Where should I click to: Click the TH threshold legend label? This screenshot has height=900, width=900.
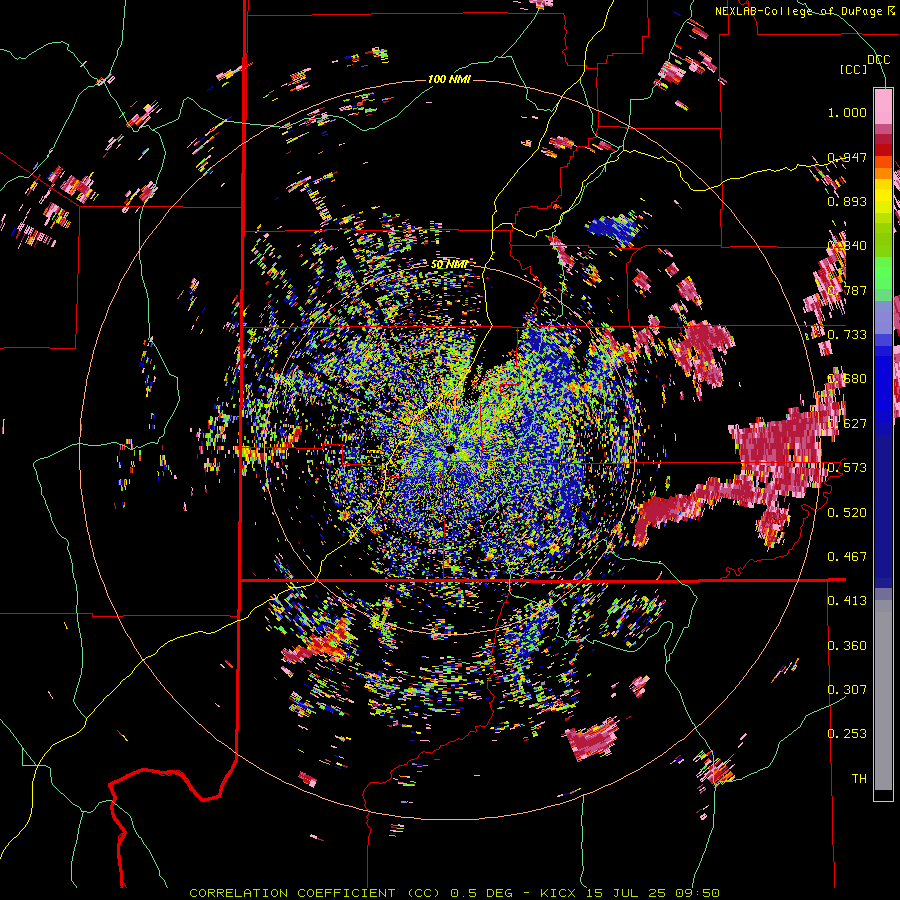coord(859,779)
